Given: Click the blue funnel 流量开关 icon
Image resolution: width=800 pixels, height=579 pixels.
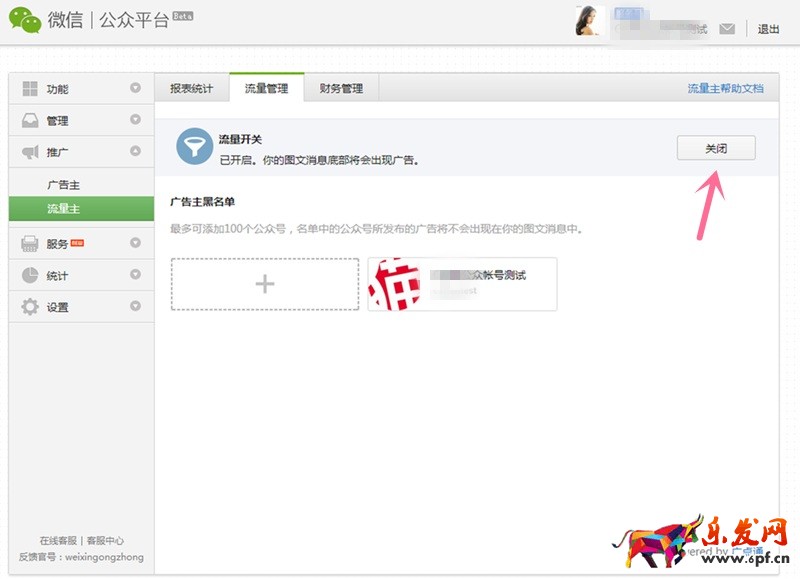Looking at the screenshot, I should pos(194,146).
